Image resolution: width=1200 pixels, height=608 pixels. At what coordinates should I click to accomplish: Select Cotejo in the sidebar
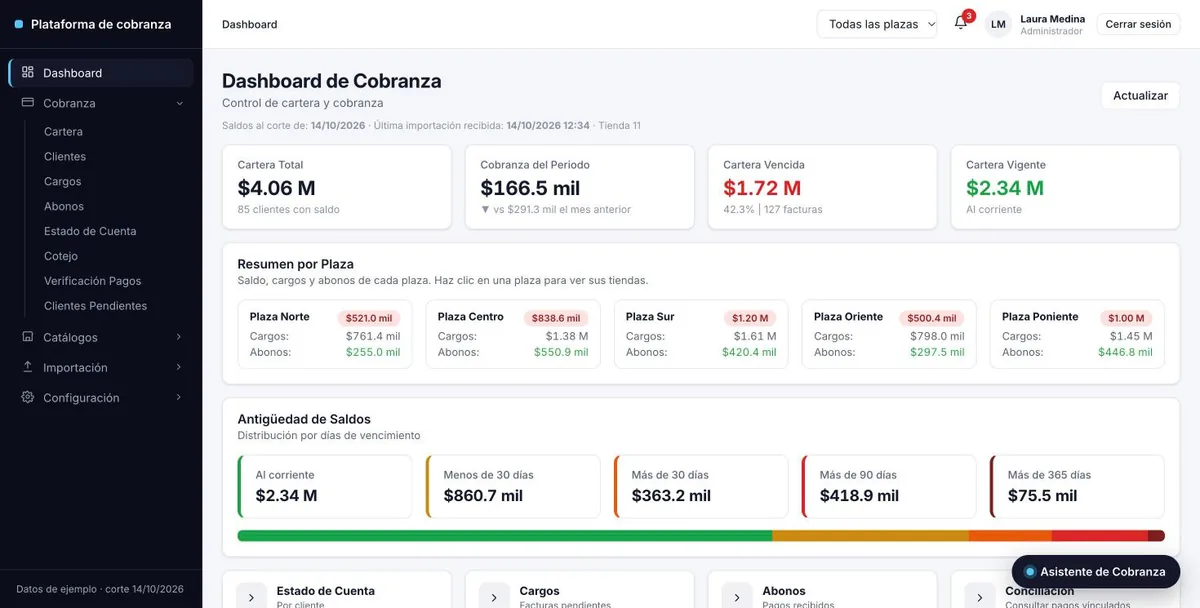pyautogui.click(x=61, y=256)
